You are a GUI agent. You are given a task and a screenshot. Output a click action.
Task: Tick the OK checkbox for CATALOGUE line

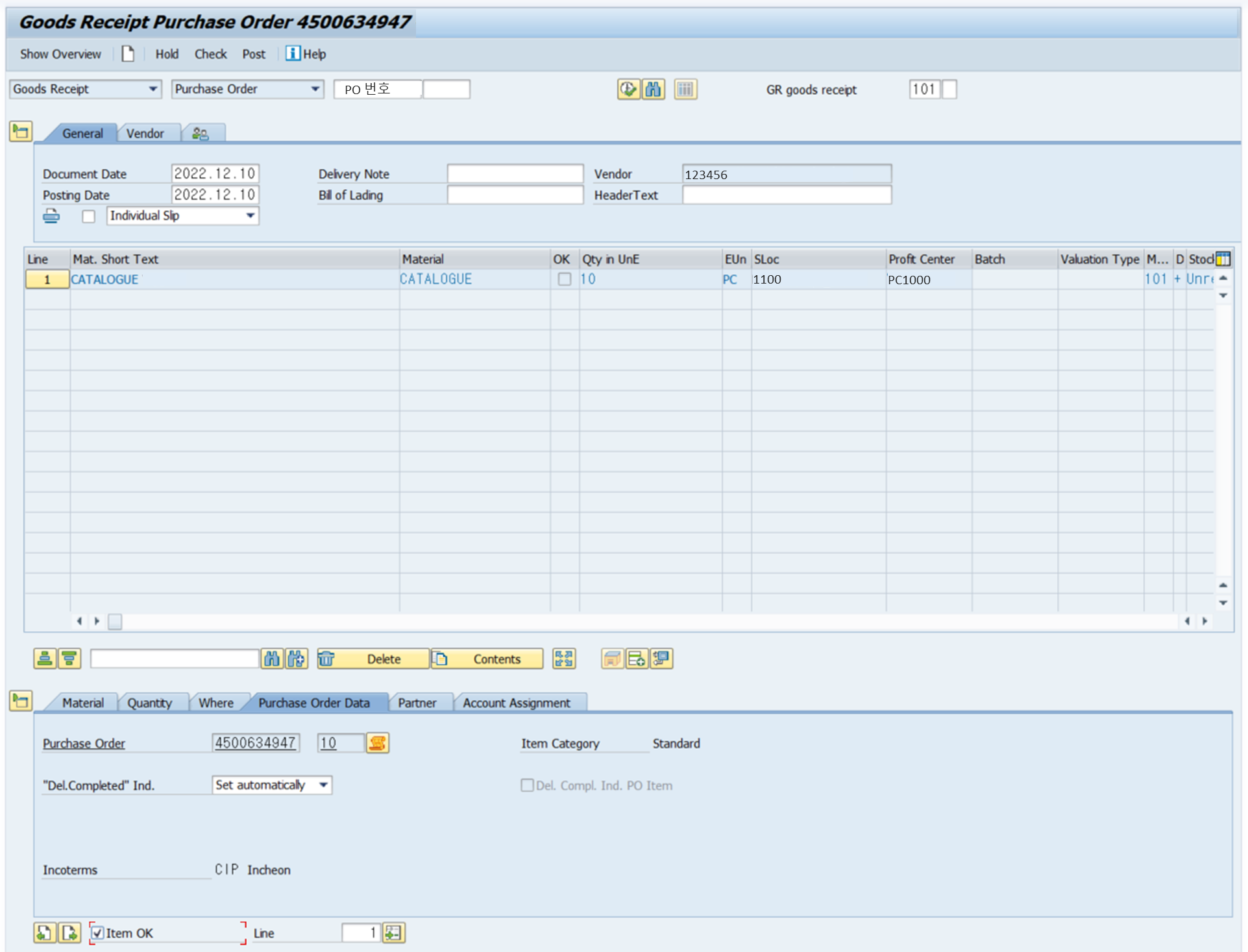564,279
